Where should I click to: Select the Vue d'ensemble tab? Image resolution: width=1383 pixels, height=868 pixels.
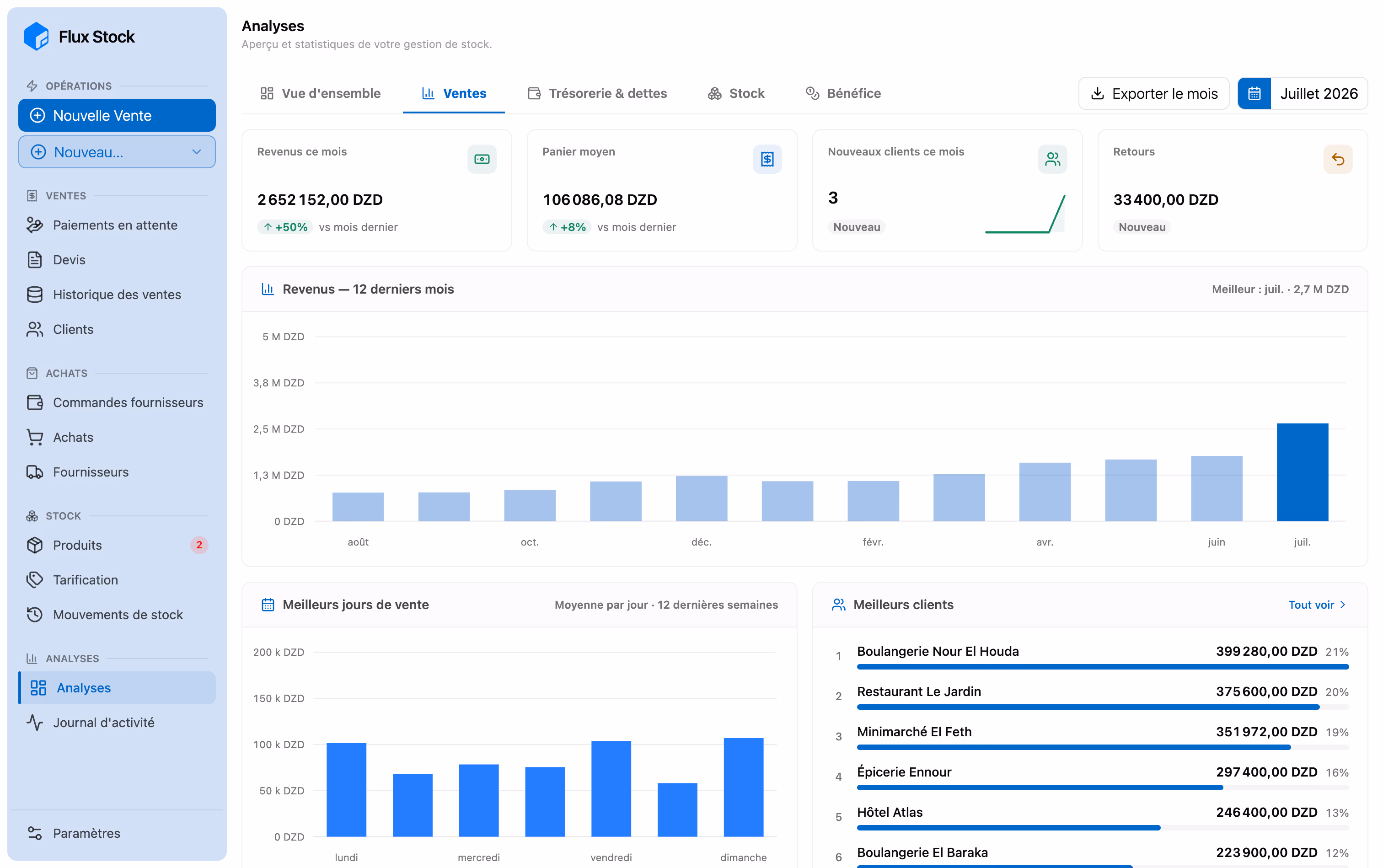pyautogui.click(x=320, y=94)
